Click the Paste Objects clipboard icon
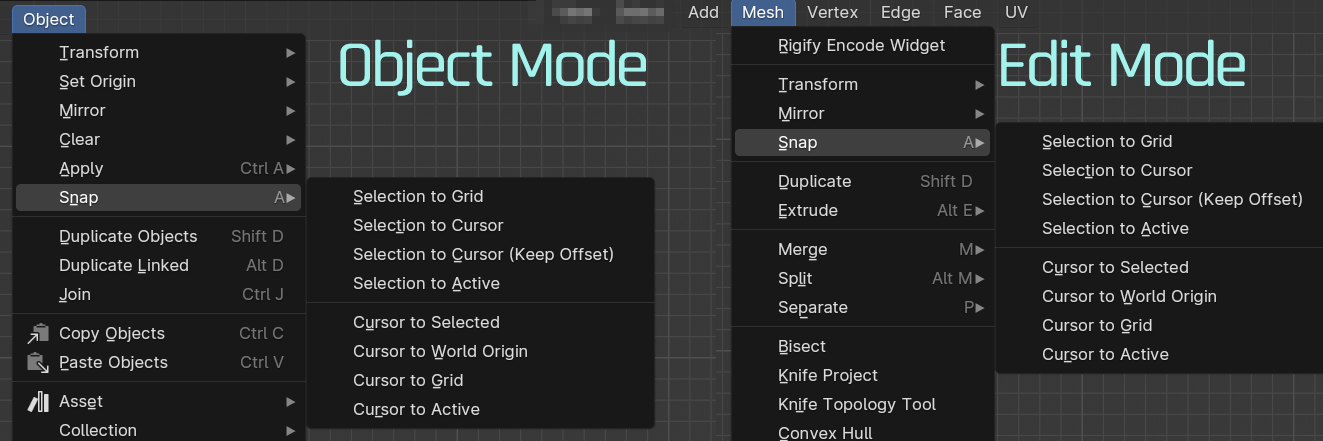 (x=38, y=362)
